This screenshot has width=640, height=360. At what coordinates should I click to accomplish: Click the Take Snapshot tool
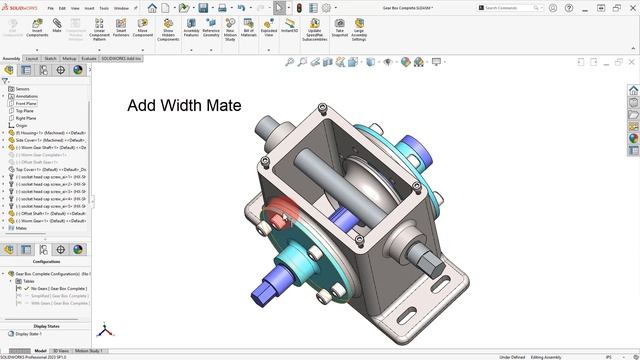340,28
